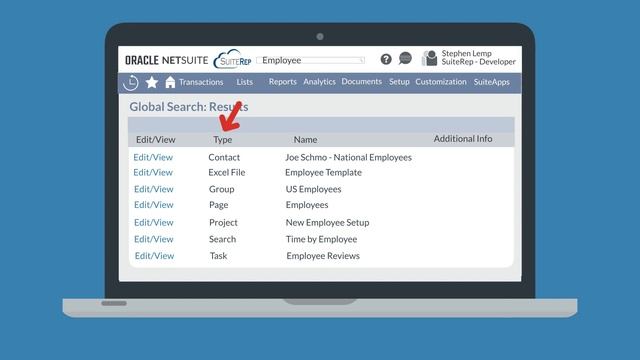Click the Stephen Lemp user name
The height and width of the screenshot is (360, 640).
[467, 53]
